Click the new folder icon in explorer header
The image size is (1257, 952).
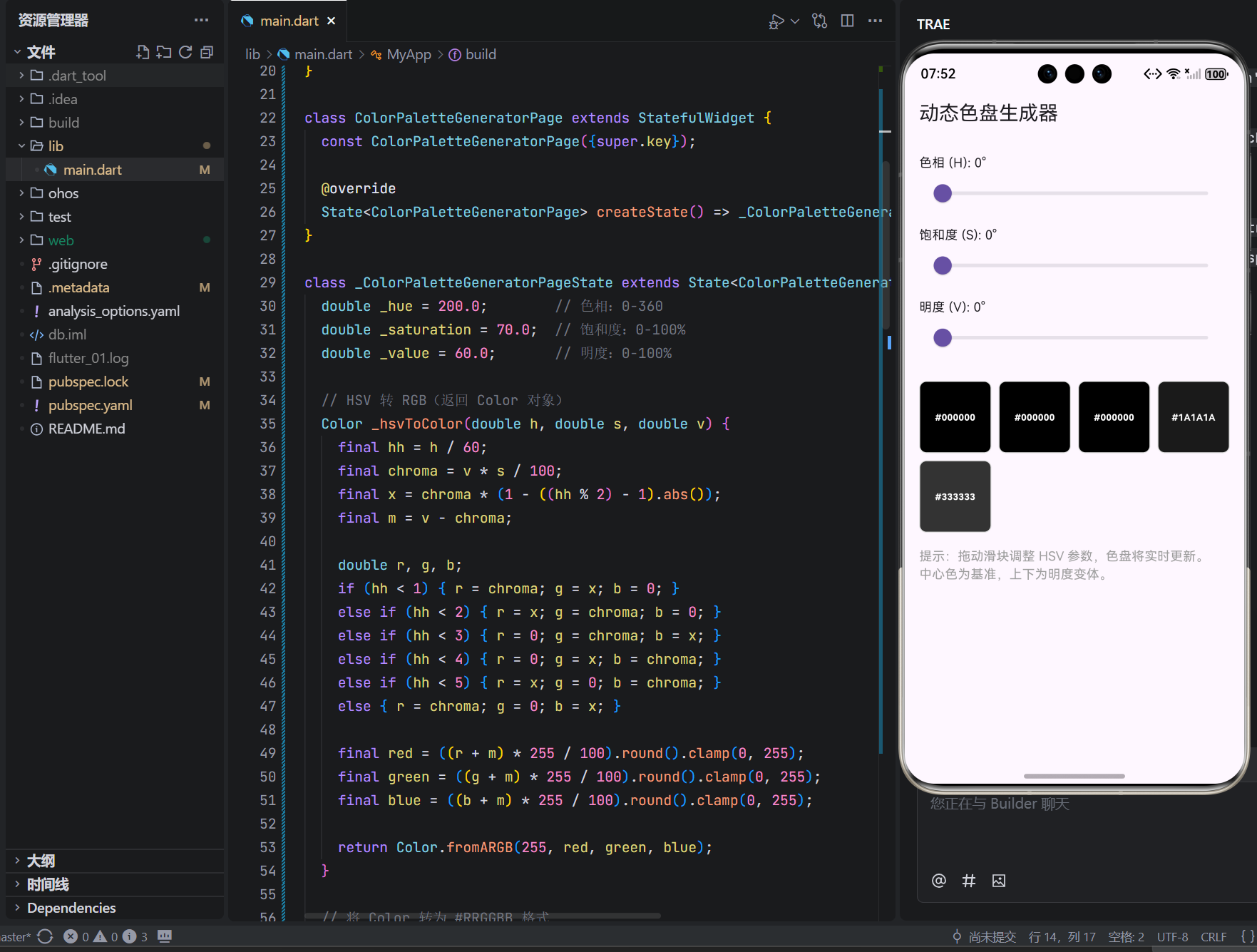(164, 52)
